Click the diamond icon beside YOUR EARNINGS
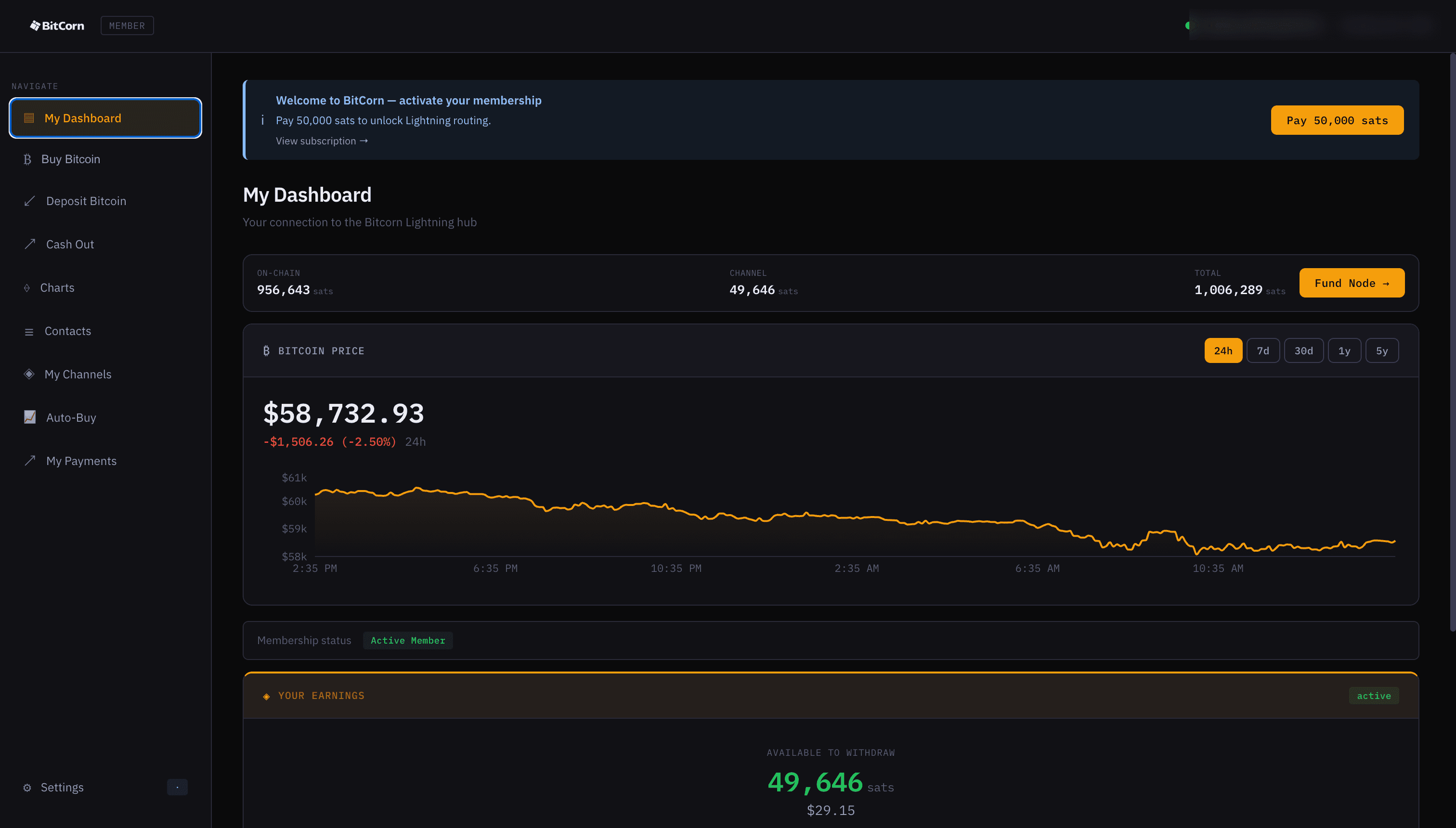Screen dimensions: 1456x828 (266, 696)
